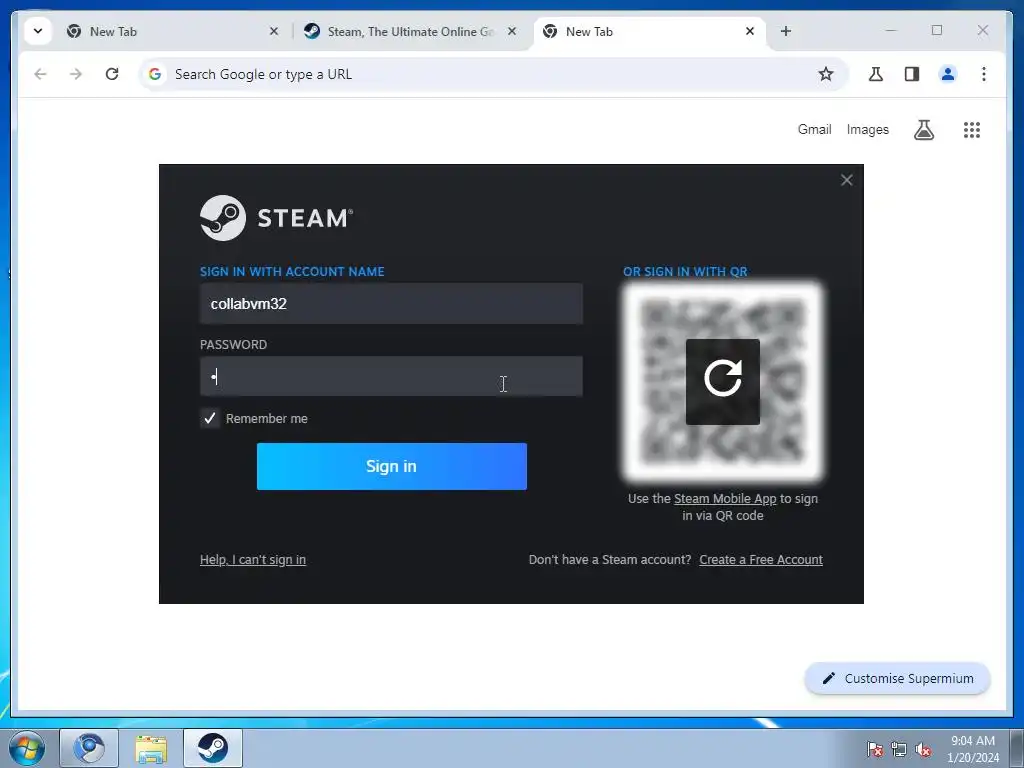Open the tab search dropdown arrow
This screenshot has width=1024, height=768.
tap(38, 31)
